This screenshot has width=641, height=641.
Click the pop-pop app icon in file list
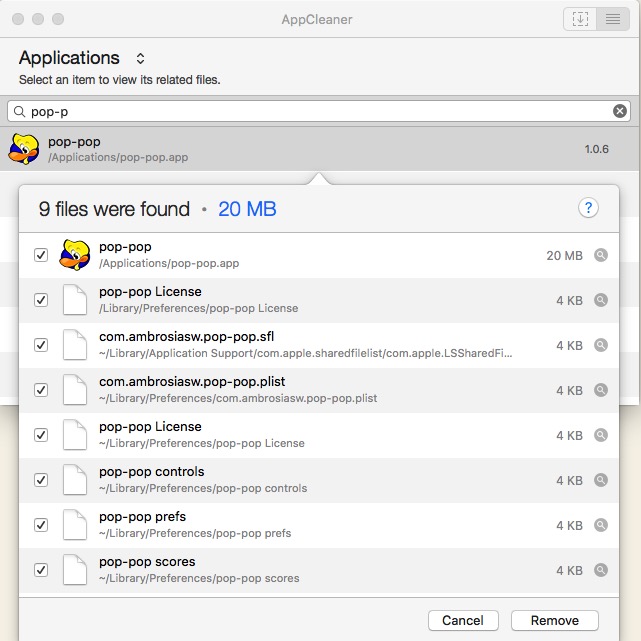(75, 255)
